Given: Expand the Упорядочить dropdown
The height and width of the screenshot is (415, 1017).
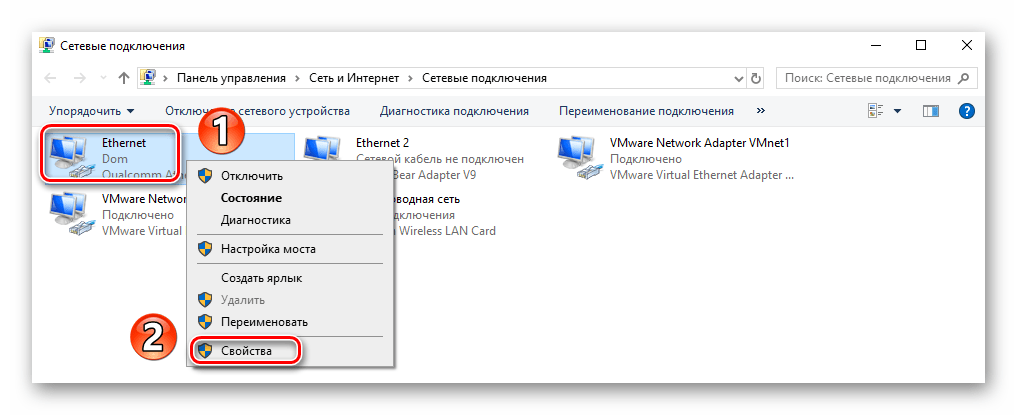Looking at the screenshot, I should pyautogui.click(x=91, y=111).
